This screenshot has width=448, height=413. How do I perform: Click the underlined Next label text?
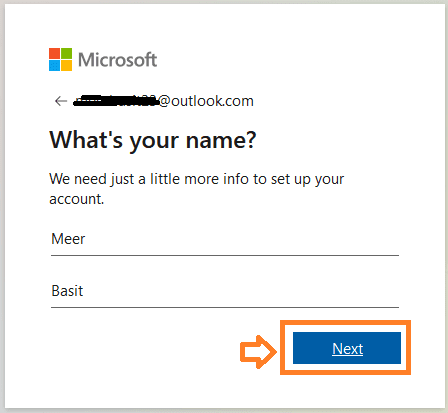click(x=347, y=349)
